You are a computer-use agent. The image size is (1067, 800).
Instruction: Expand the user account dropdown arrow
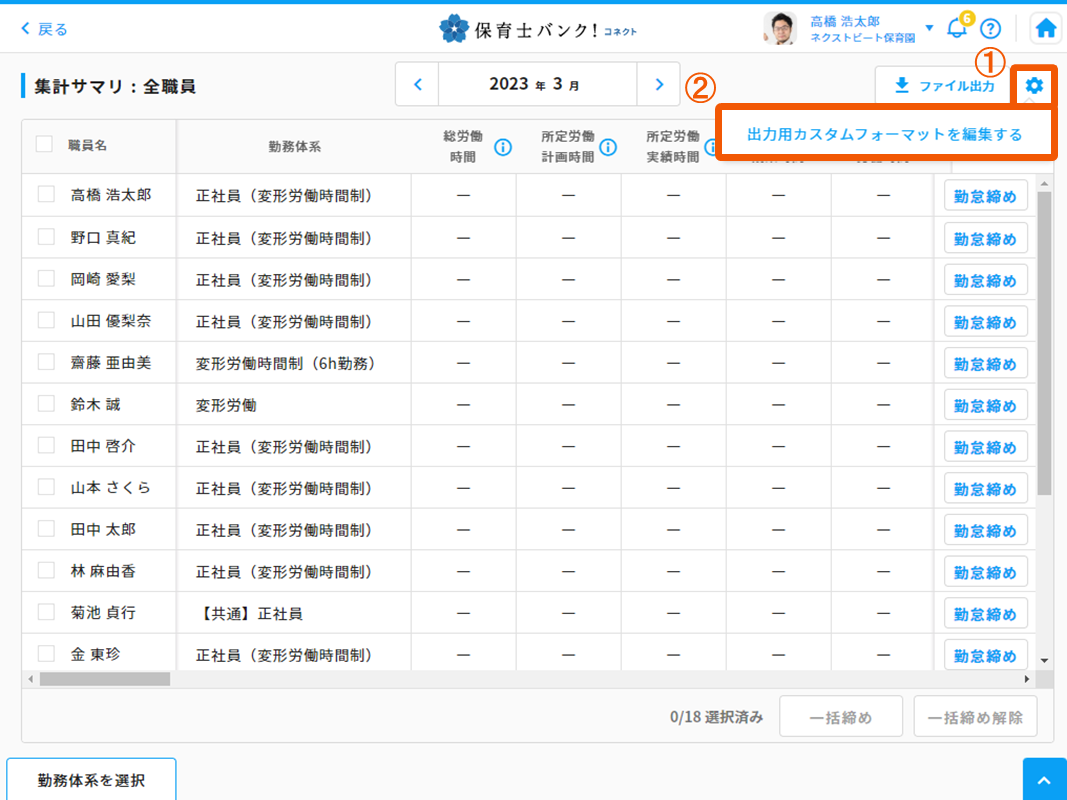(929, 28)
